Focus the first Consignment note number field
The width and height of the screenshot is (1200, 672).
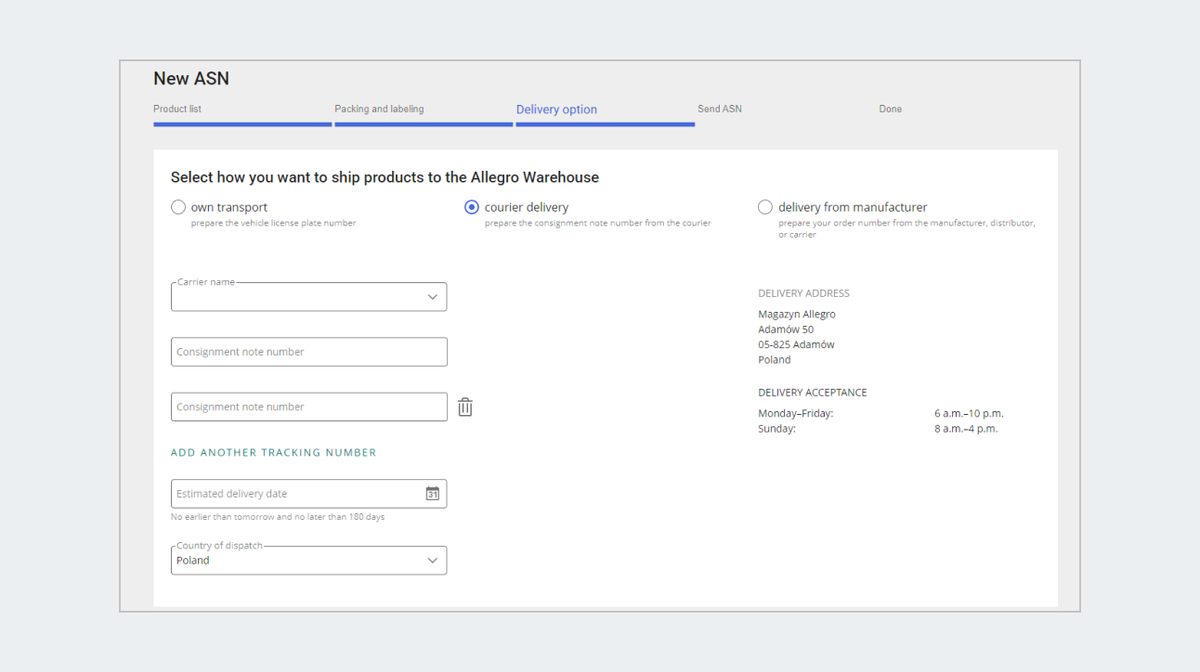pyautogui.click(x=309, y=352)
